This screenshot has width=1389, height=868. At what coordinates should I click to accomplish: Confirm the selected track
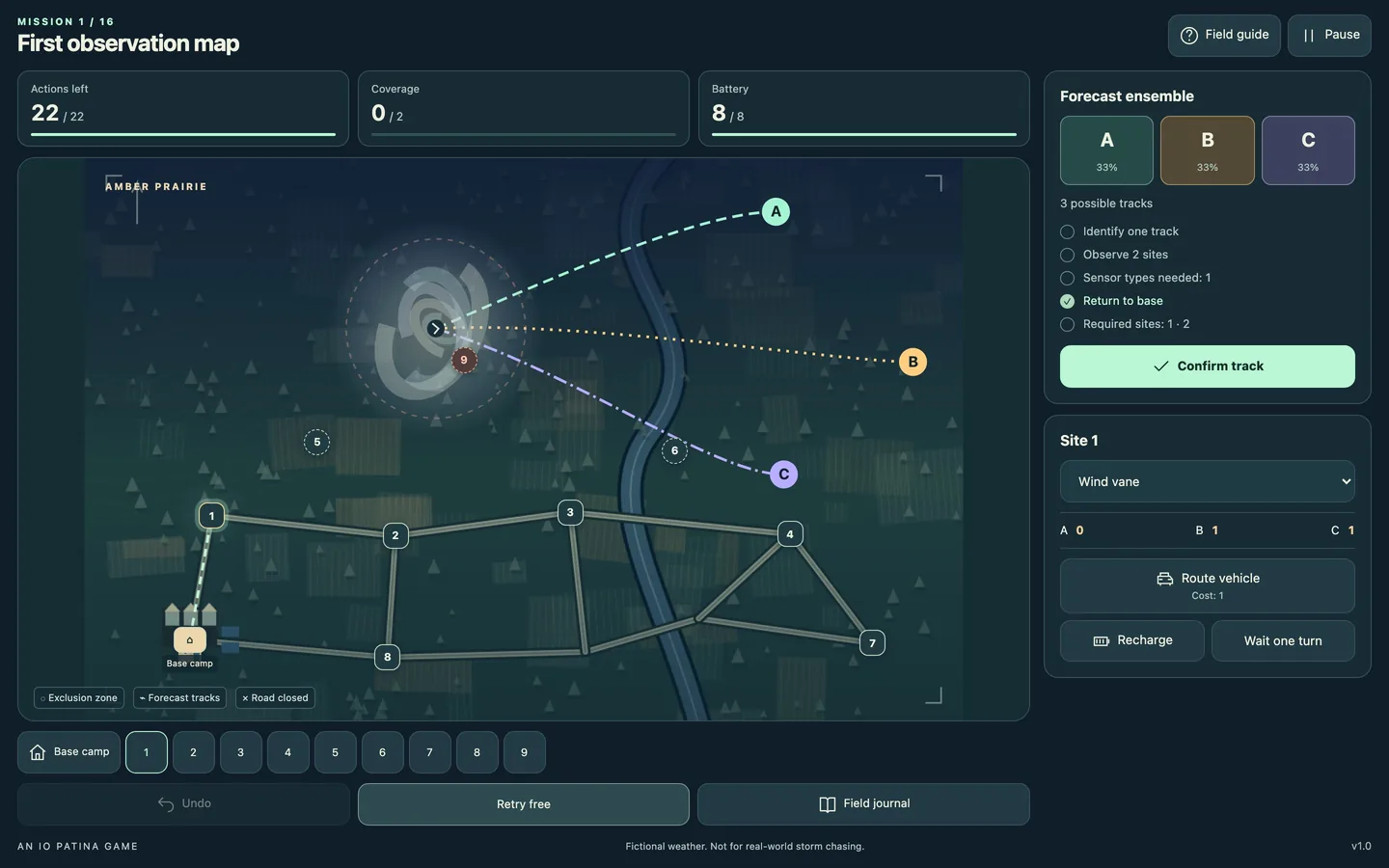[x=1207, y=366]
